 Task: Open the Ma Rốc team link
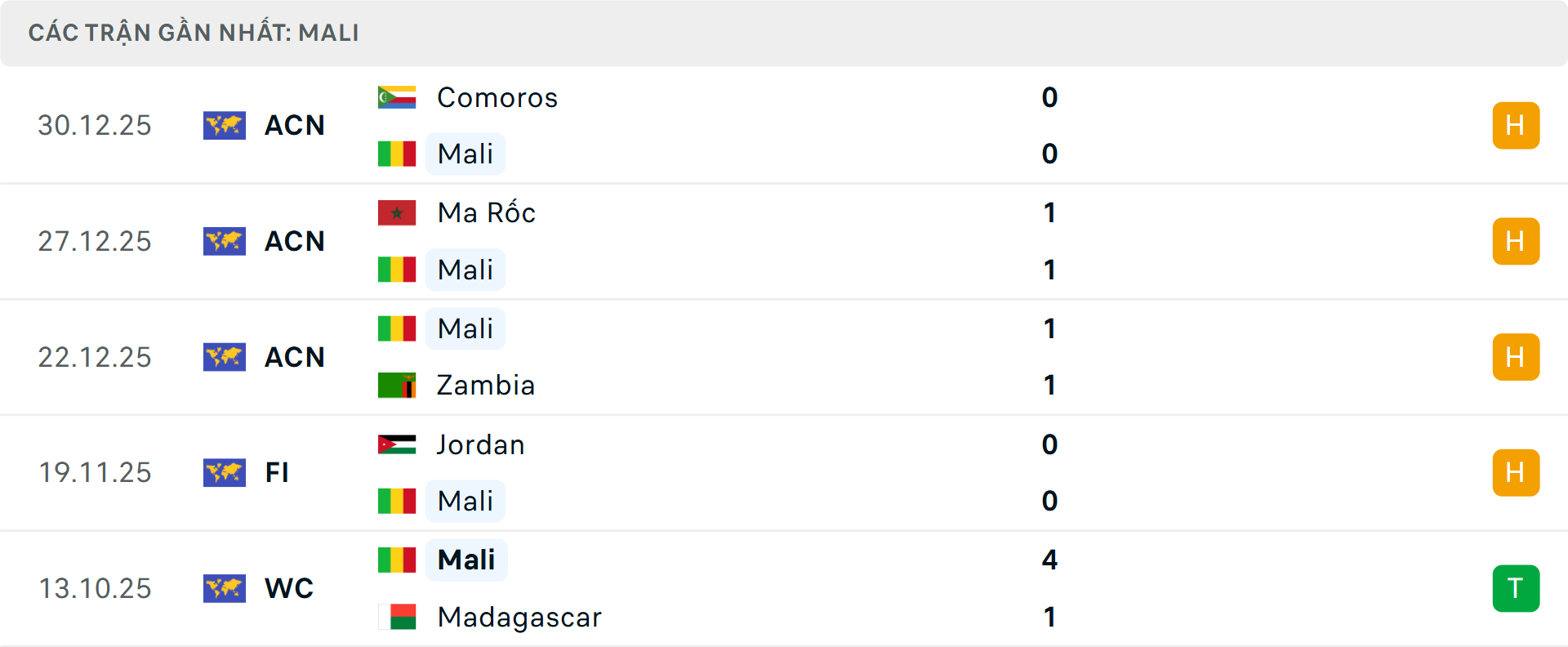(487, 212)
